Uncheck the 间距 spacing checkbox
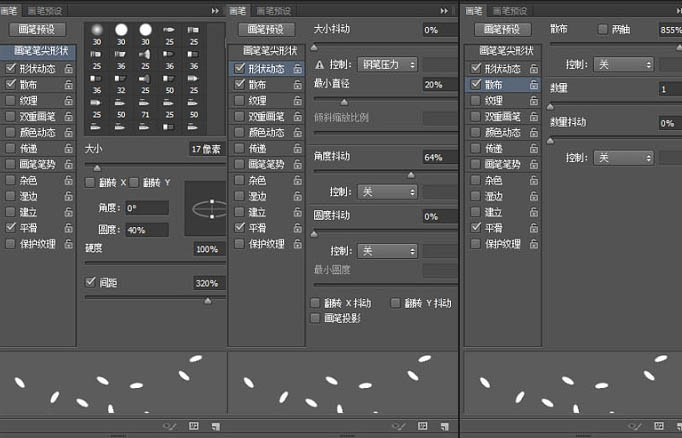 (x=90, y=282)
